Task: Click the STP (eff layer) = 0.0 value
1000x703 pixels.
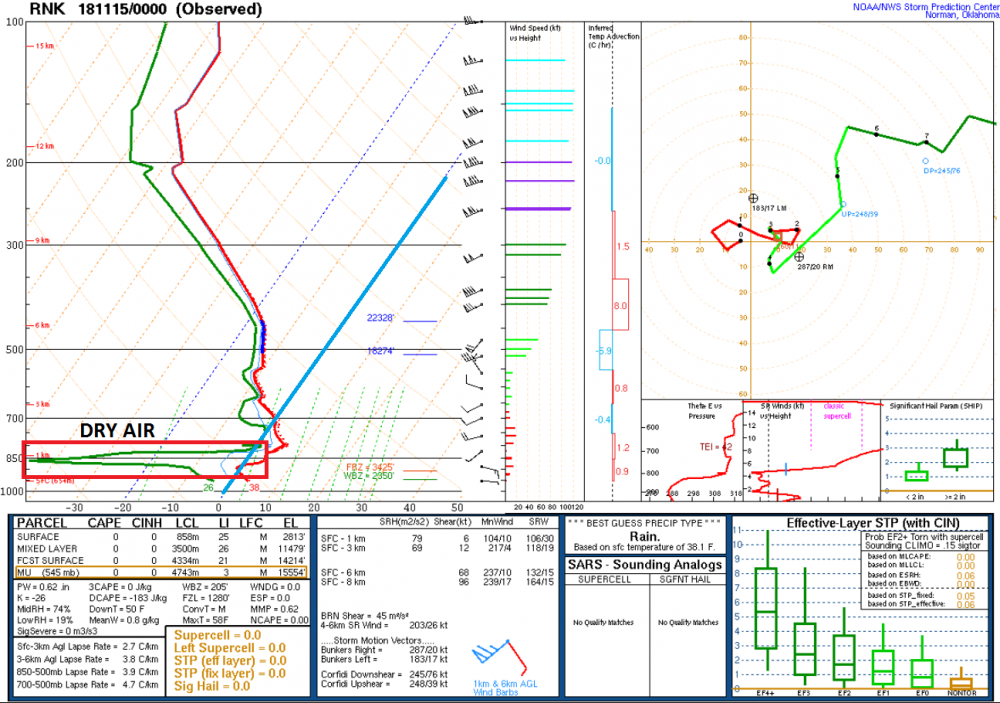Action: click(230, 661)
